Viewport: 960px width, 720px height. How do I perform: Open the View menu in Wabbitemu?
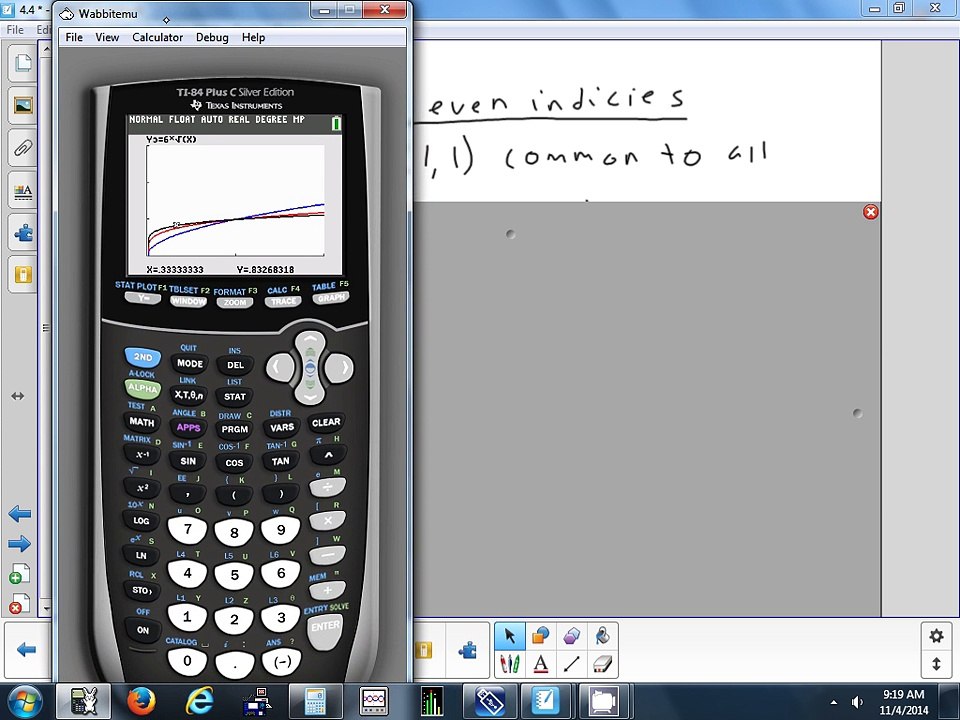107,37
